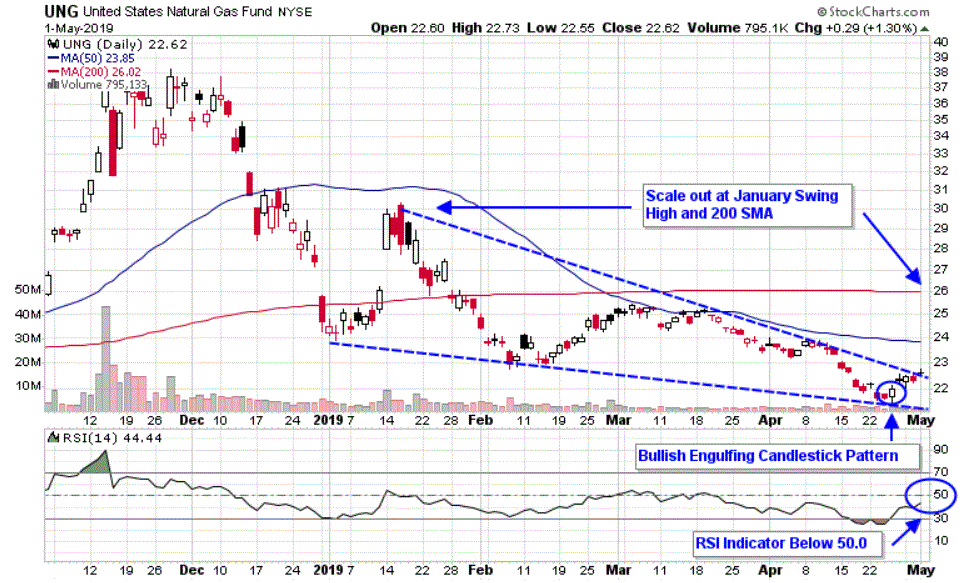Click the 'Volume 795.1K' header value
The width and height of the screenshot is (966, 583).
pyautogui.click(x=736, y=28)
